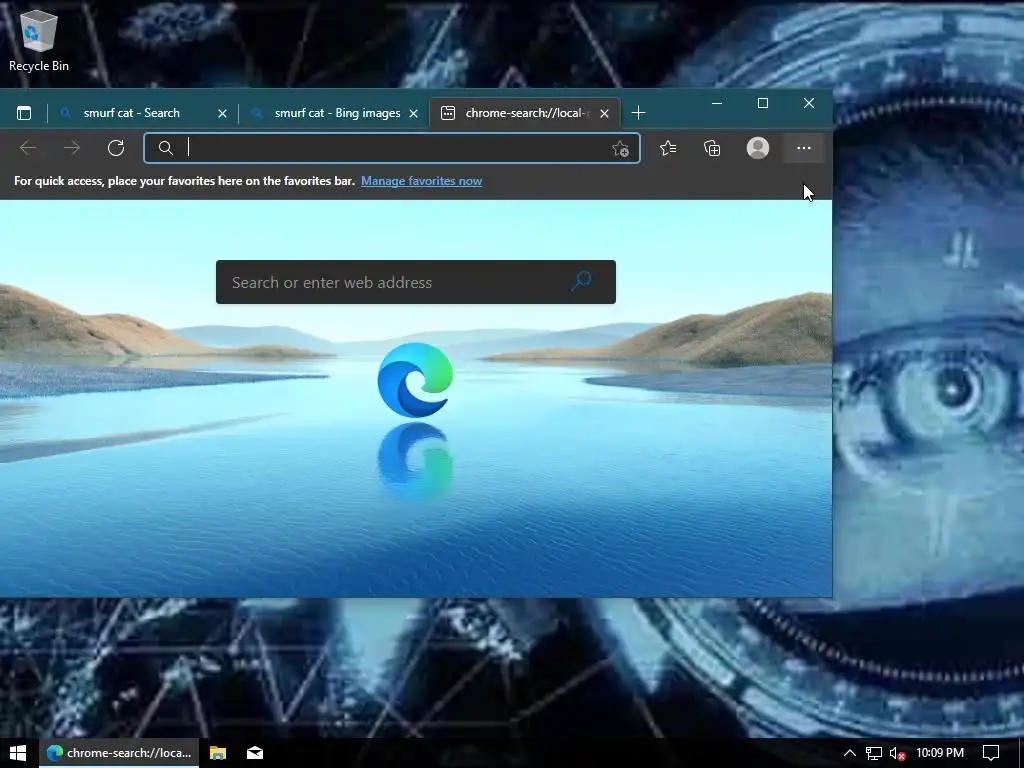This screenshot has width=1024, height=768.
Task: Select the chrome-search://local tab
Action: 526,113
